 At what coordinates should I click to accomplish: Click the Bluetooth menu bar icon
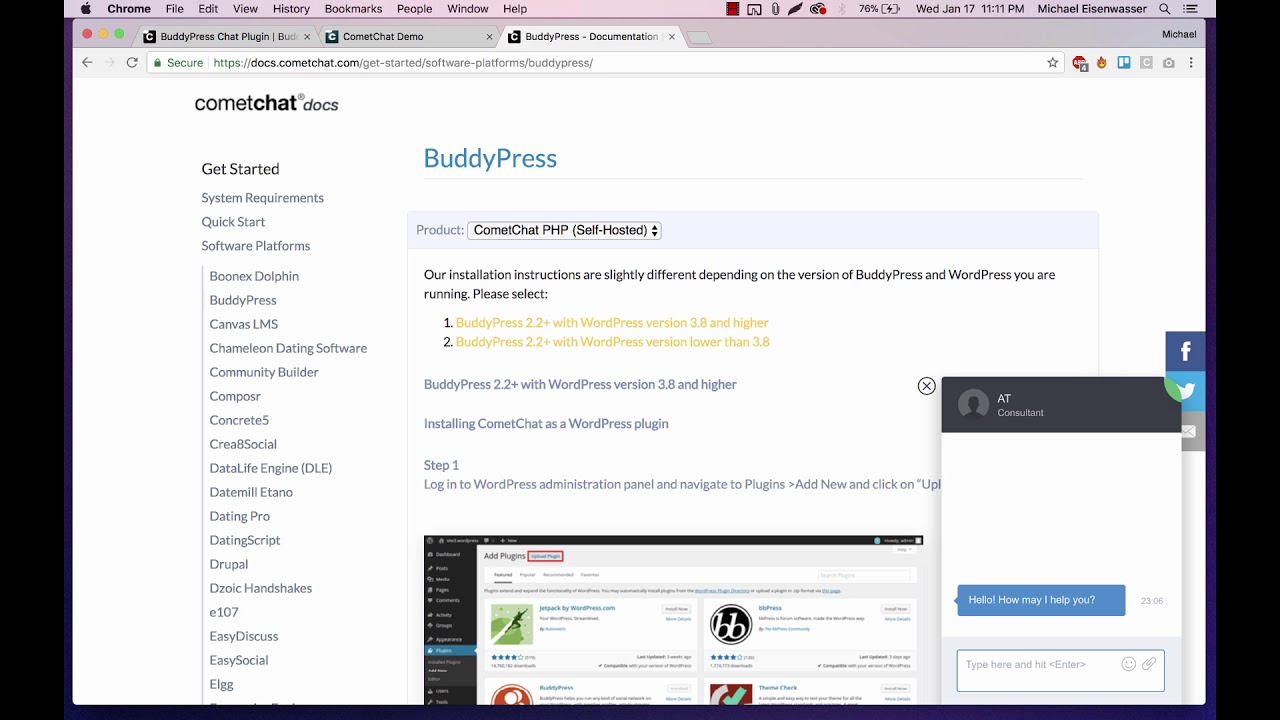pos(841,9)
